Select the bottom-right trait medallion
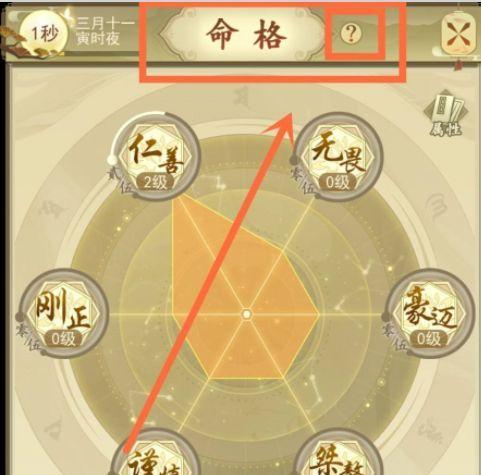This screenshot has height=475, width=481. click(338, 453)
